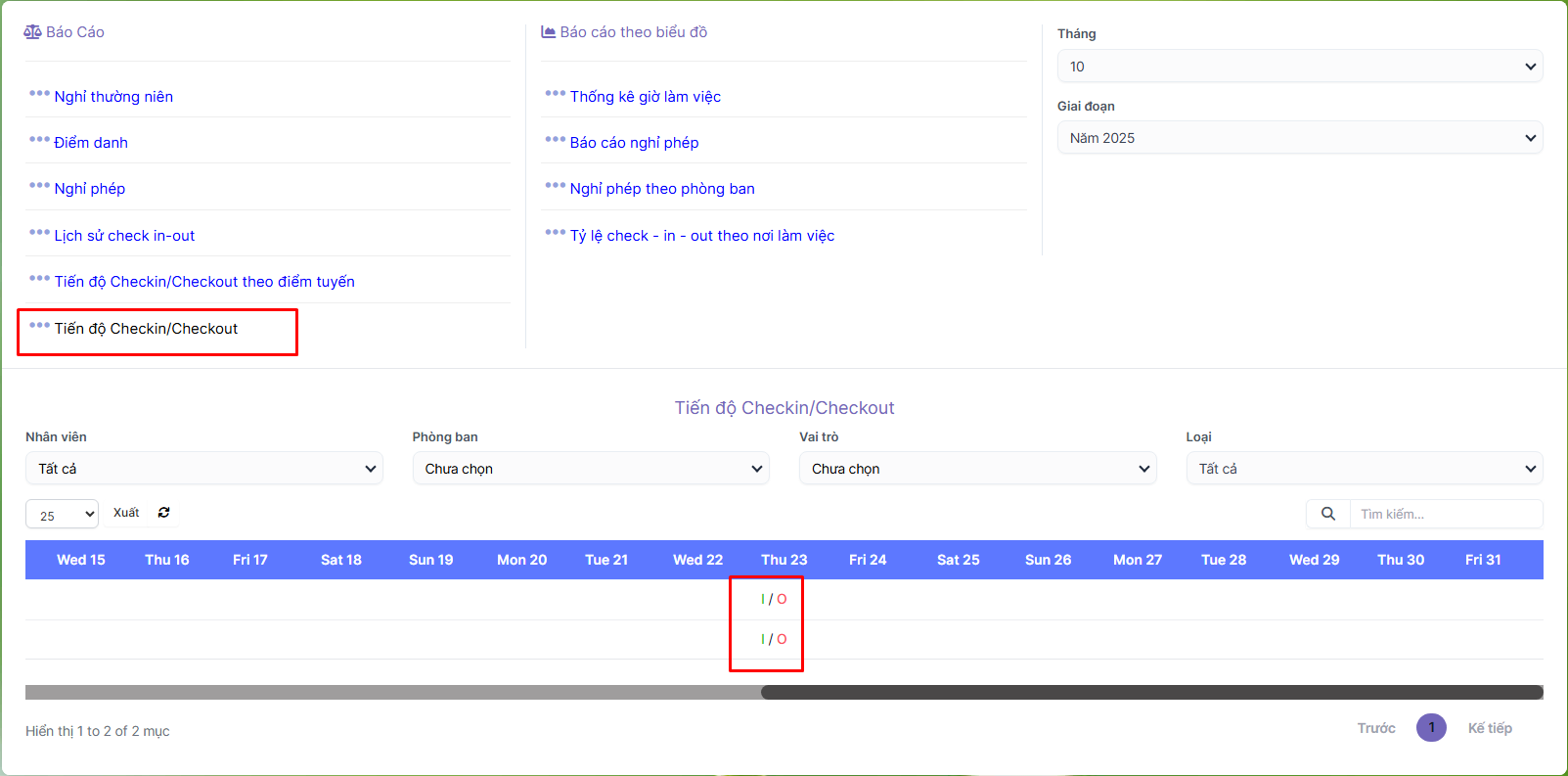Click the horizontal table scrollbar
Viewport: 1568px width, 776px height.
click(1150, 693)
